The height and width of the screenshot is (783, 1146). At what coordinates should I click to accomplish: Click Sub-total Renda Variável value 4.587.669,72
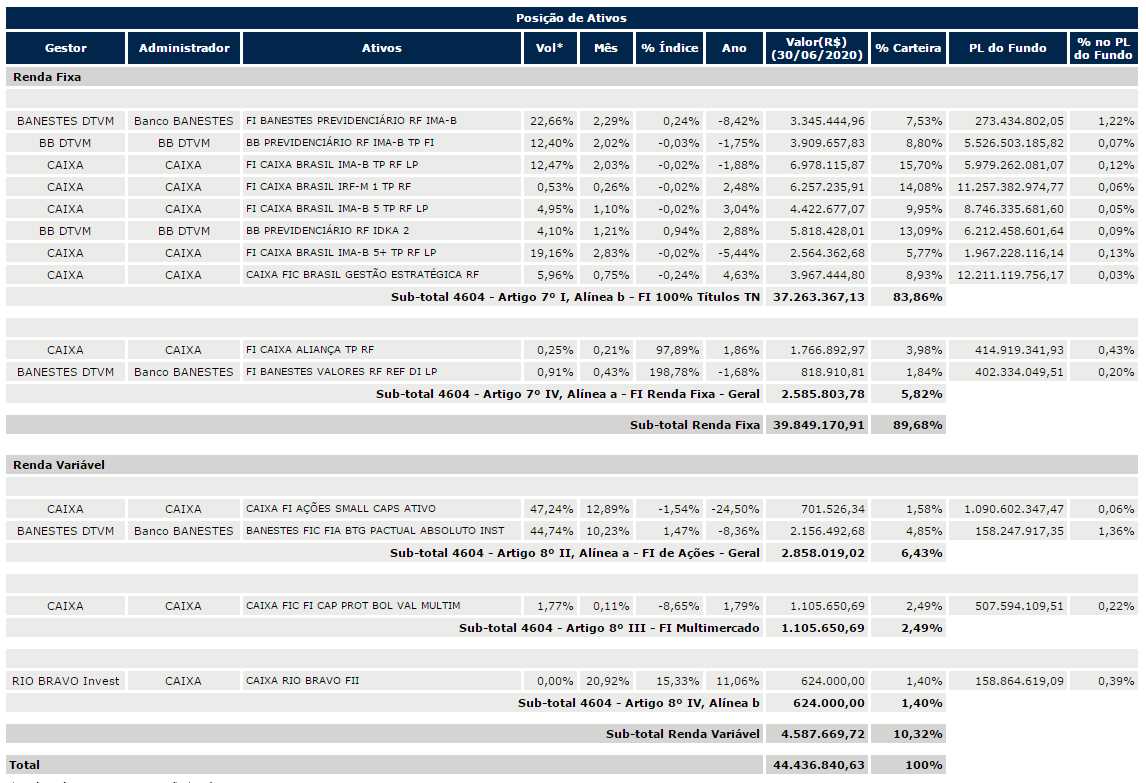click(823, 734)
